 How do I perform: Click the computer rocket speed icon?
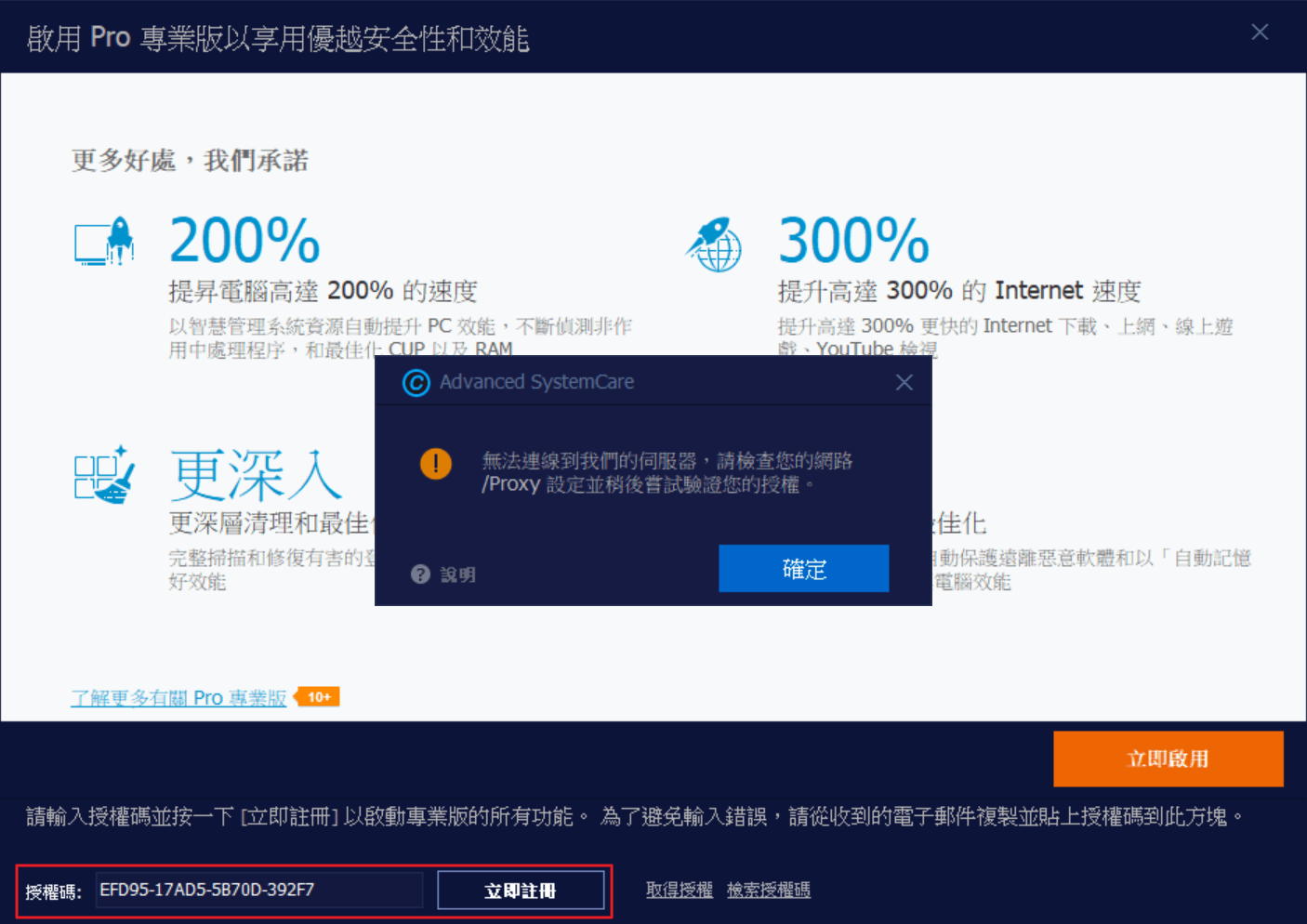pyautogui.click(x=104, y=242)
